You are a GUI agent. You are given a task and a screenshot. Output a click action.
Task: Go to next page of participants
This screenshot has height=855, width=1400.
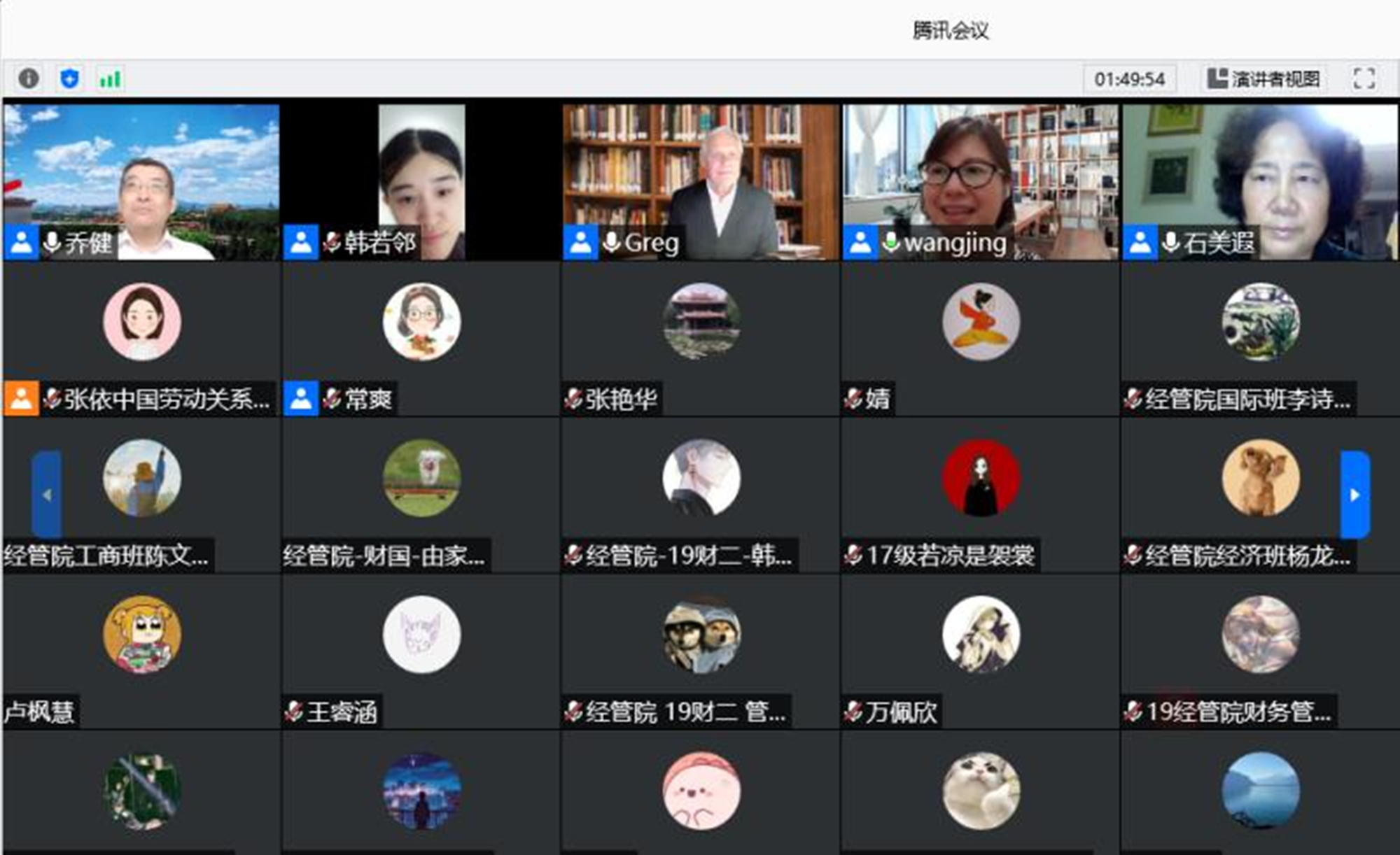click(1354, 495)
